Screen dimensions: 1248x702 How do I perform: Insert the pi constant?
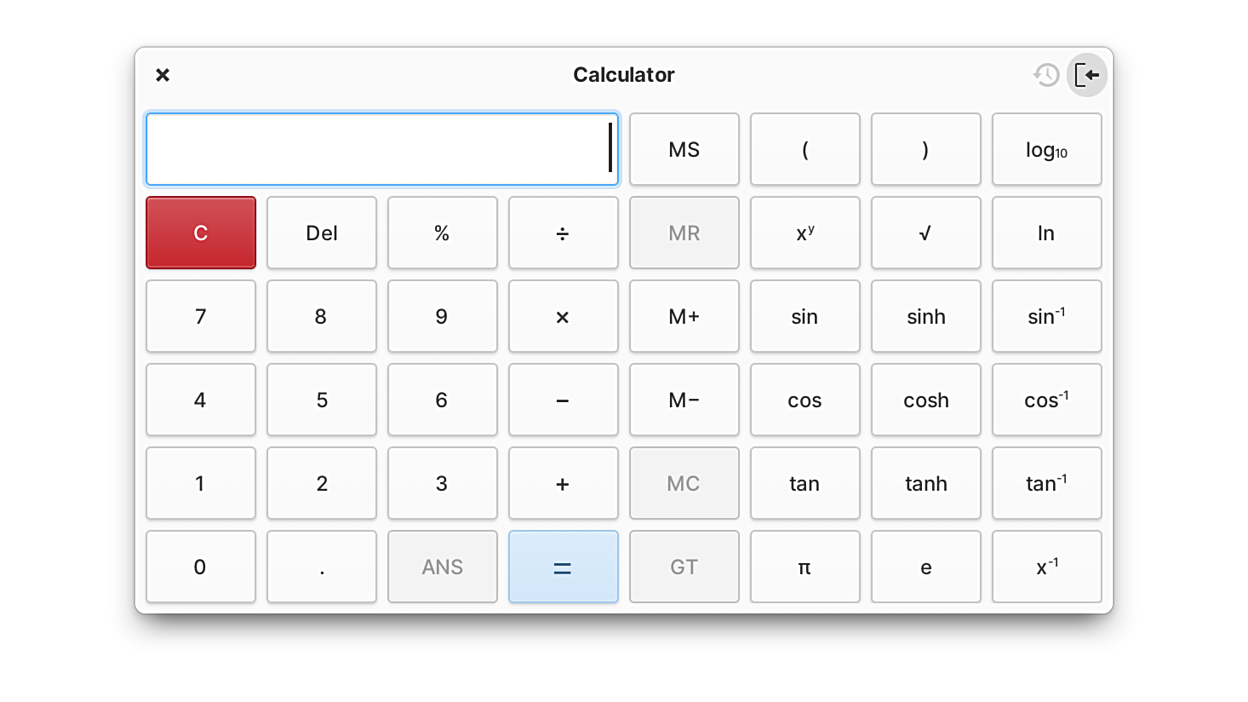point(805,567)
